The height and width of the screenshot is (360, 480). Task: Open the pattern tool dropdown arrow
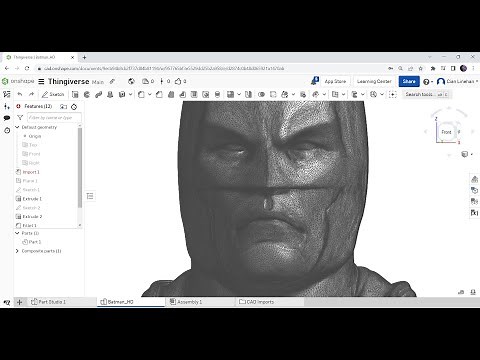(239, 95)
